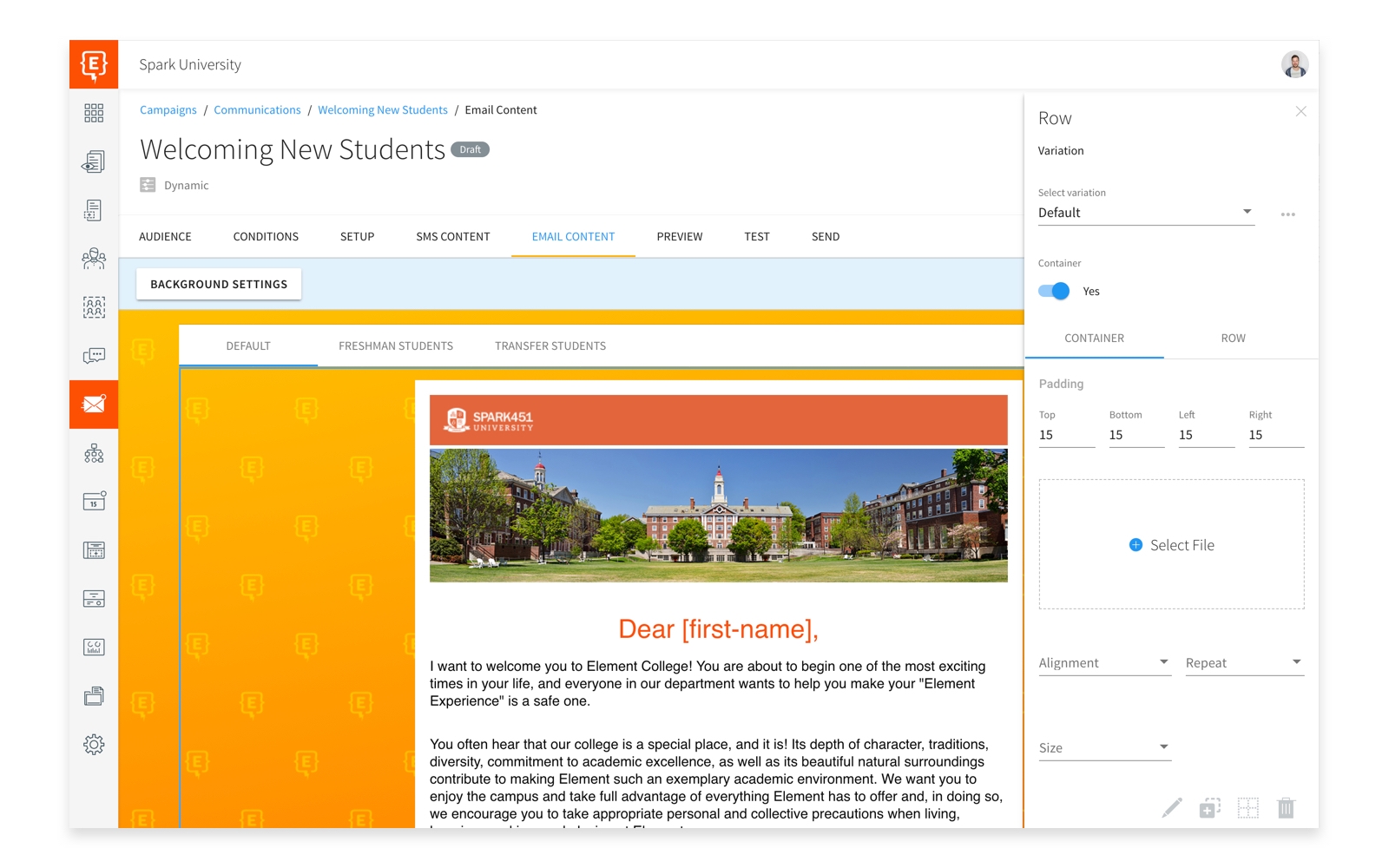Click the Select File upload area
This screenshot has width=1389, height=868.
[x=1171, y=544]
